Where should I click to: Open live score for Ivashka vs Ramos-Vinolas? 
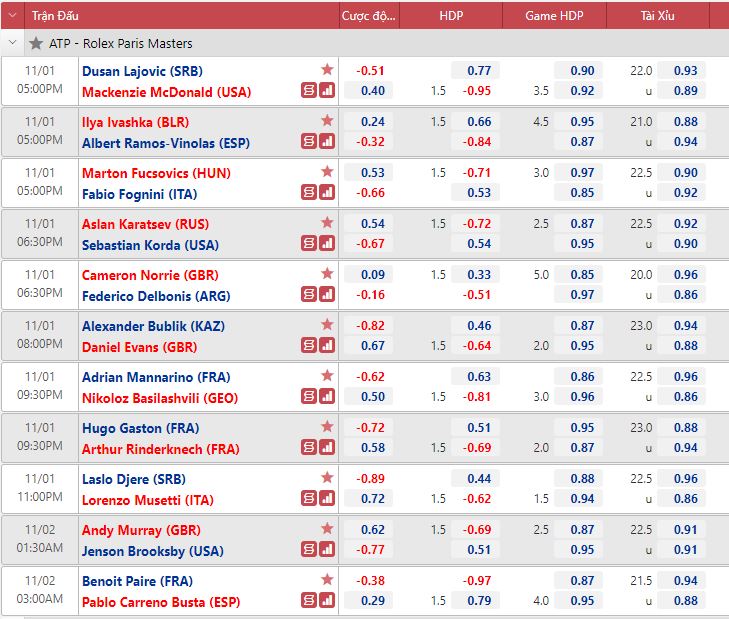coord(309,141)
